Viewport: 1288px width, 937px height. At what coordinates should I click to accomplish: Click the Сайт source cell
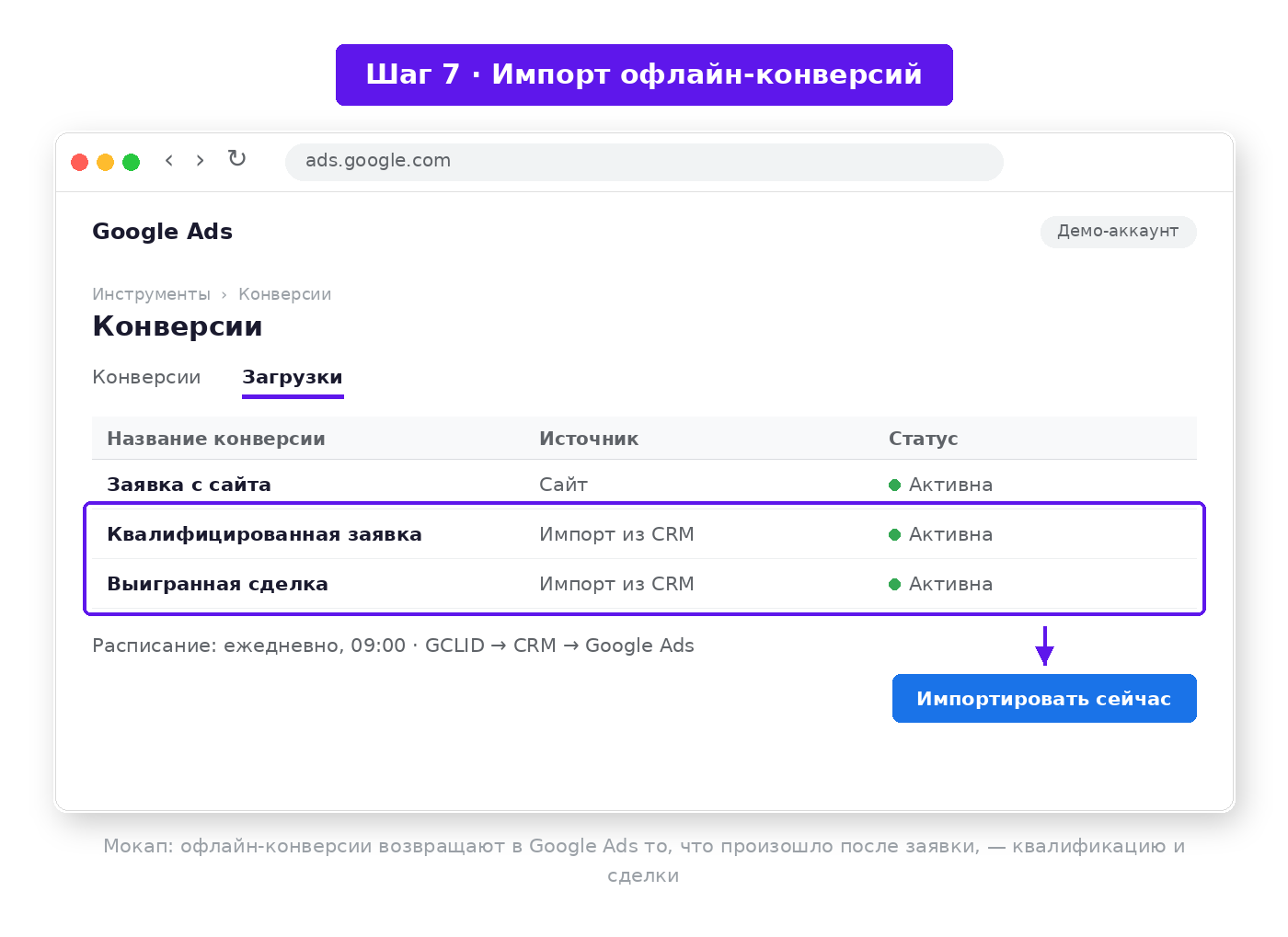[x=563, y=485]
